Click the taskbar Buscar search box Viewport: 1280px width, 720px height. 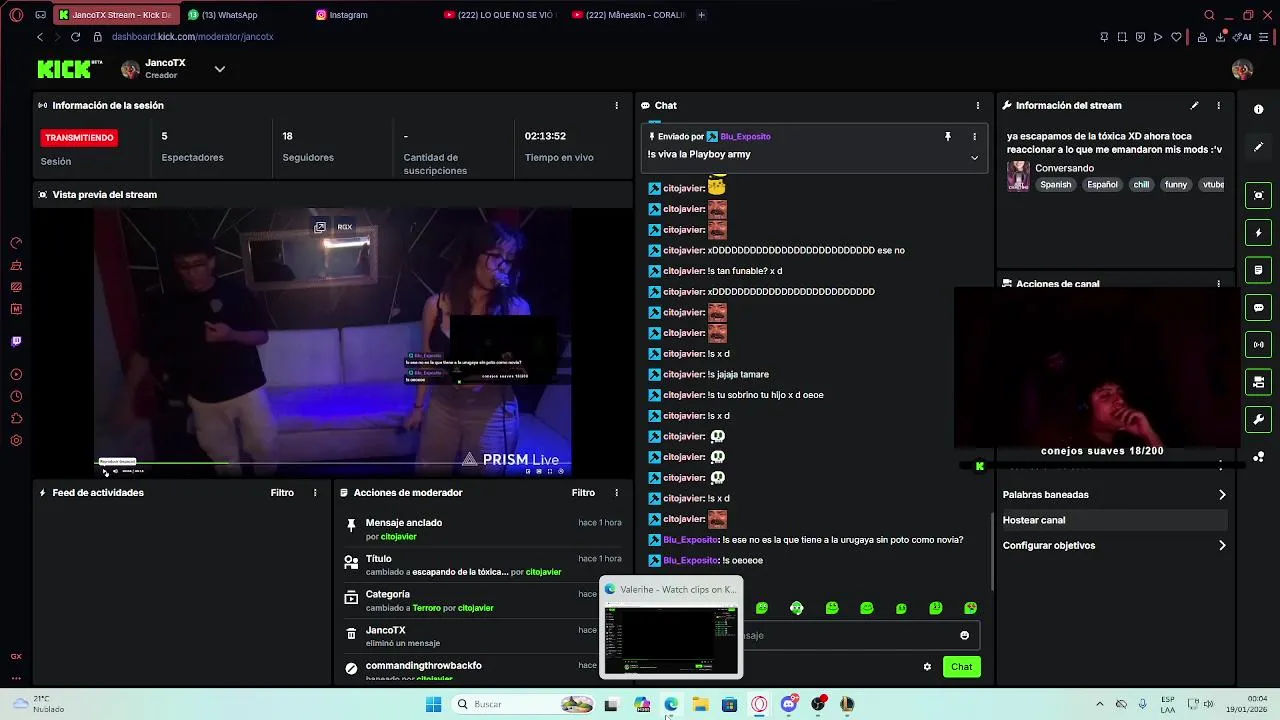tap(524, 704)
